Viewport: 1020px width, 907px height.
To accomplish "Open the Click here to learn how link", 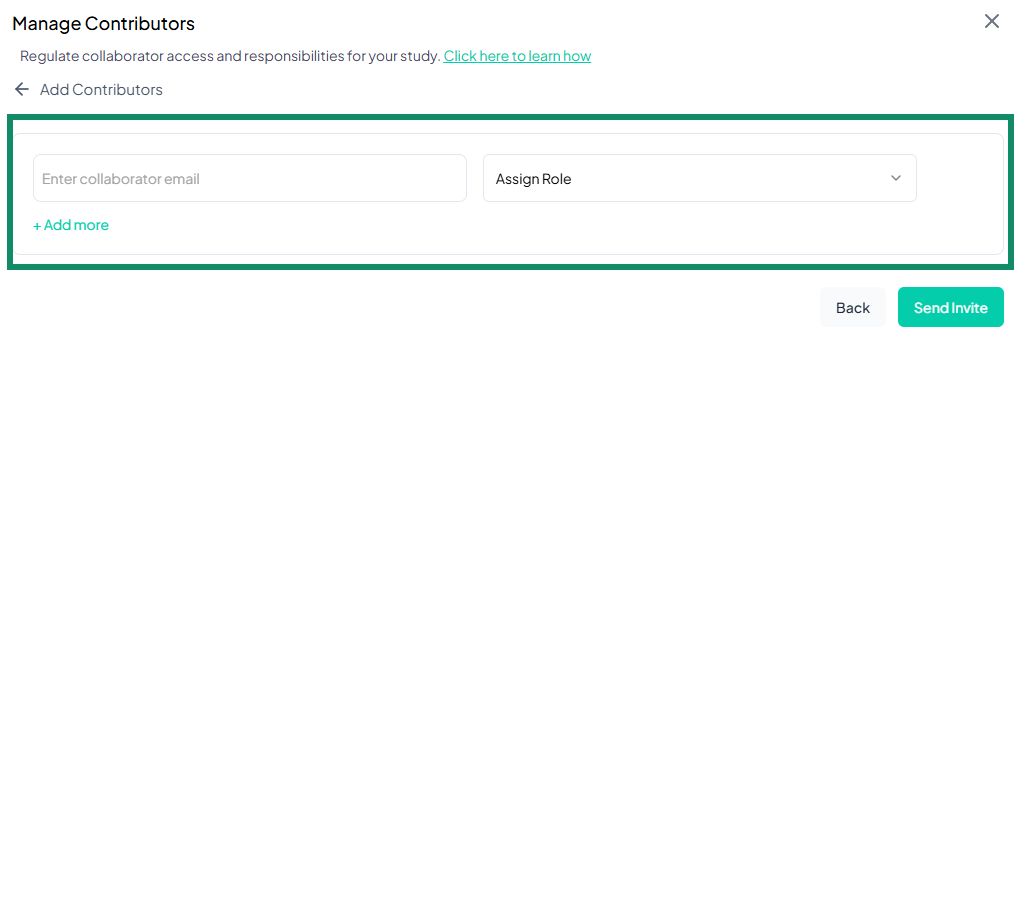I will 517,56.
